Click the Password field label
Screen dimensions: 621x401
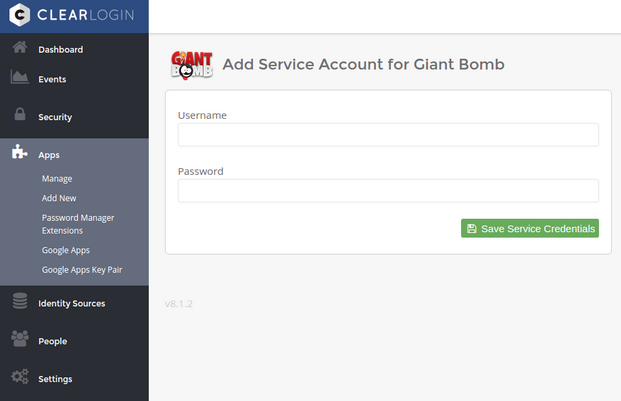(x=200, y=171)
